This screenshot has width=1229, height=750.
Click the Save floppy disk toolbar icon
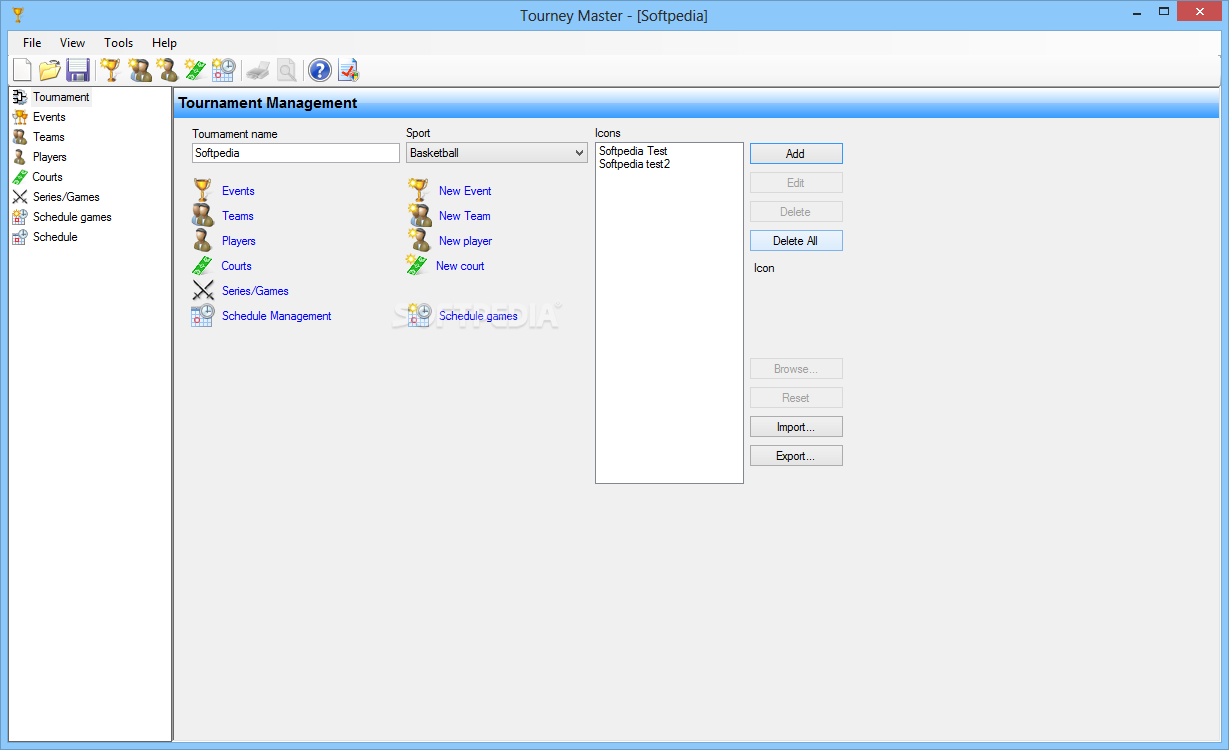[x=78, y=70]
